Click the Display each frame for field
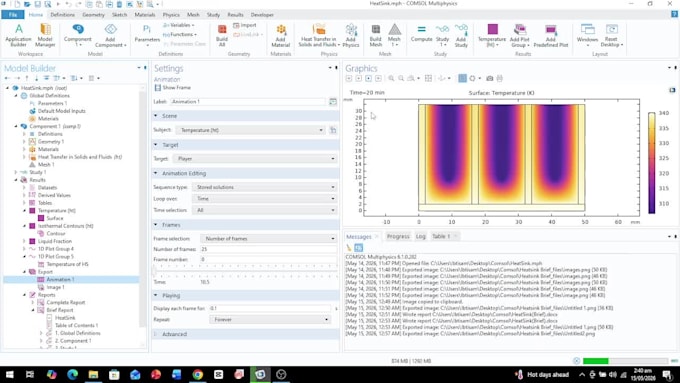680x383 pixels. click(269, 308)
